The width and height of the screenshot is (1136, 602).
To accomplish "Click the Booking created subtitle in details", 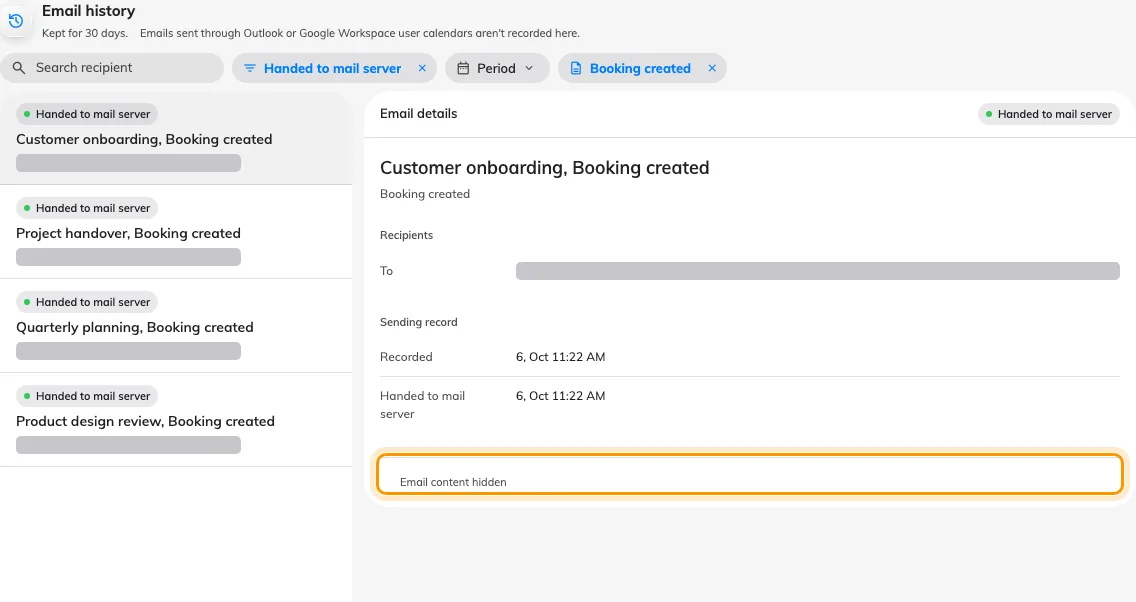I will pyautogui.click(x=425, y=194).
